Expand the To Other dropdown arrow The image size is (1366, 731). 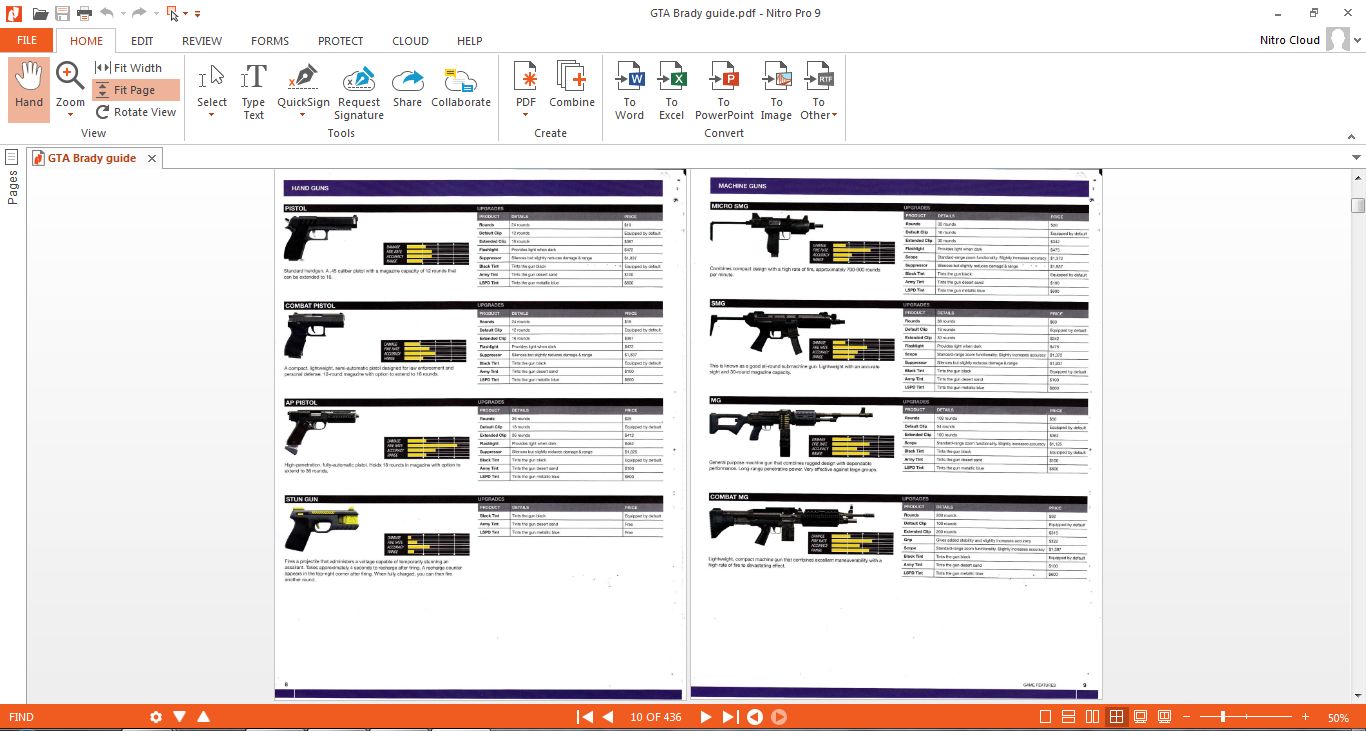pyautogui.click(x=834, y=115)
